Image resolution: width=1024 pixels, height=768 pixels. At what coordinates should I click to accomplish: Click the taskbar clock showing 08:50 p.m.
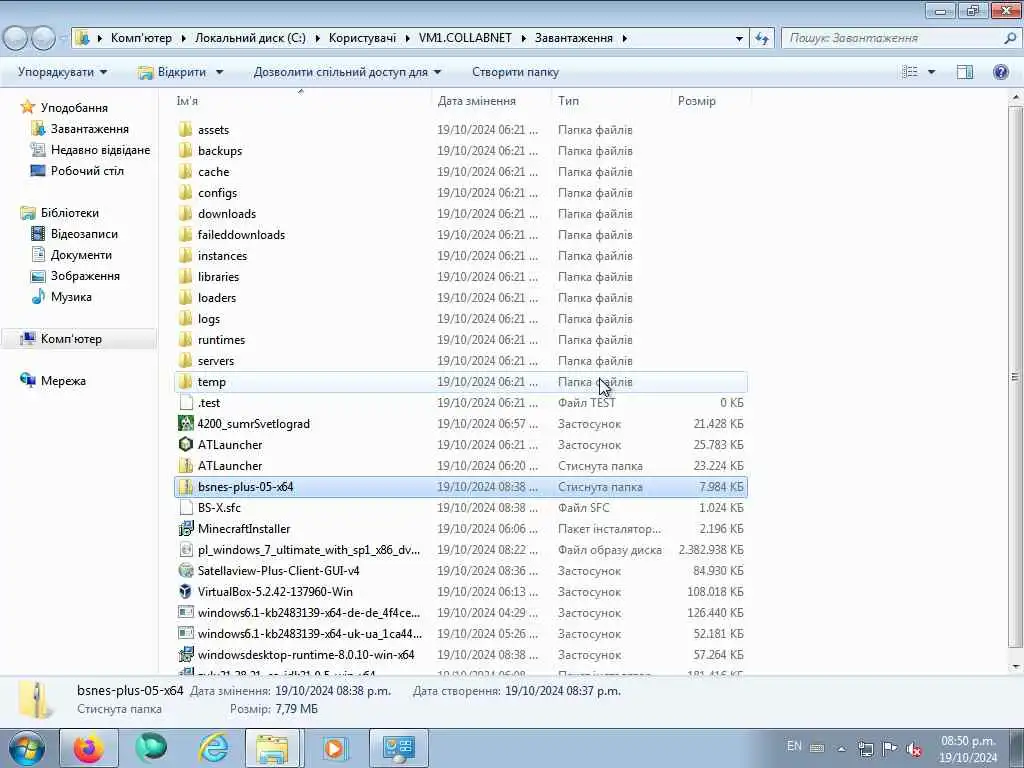(968, 749)
